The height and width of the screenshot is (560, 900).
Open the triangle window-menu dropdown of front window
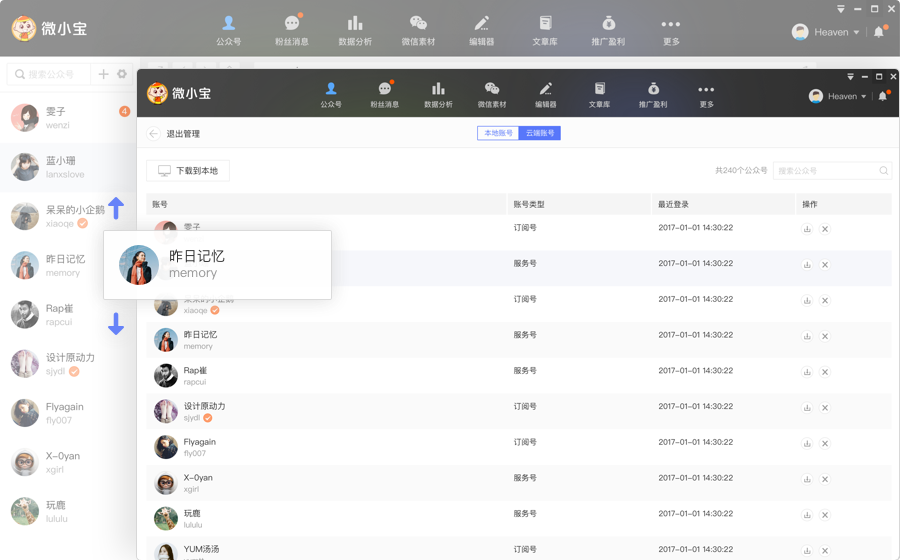coord(850,76)
